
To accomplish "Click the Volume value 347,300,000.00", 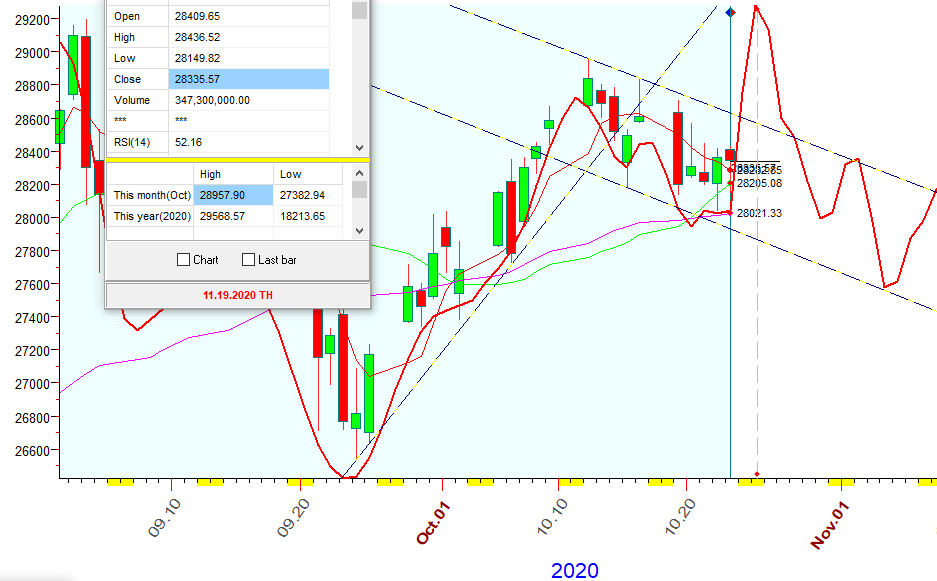I will (x=248, y=100).
